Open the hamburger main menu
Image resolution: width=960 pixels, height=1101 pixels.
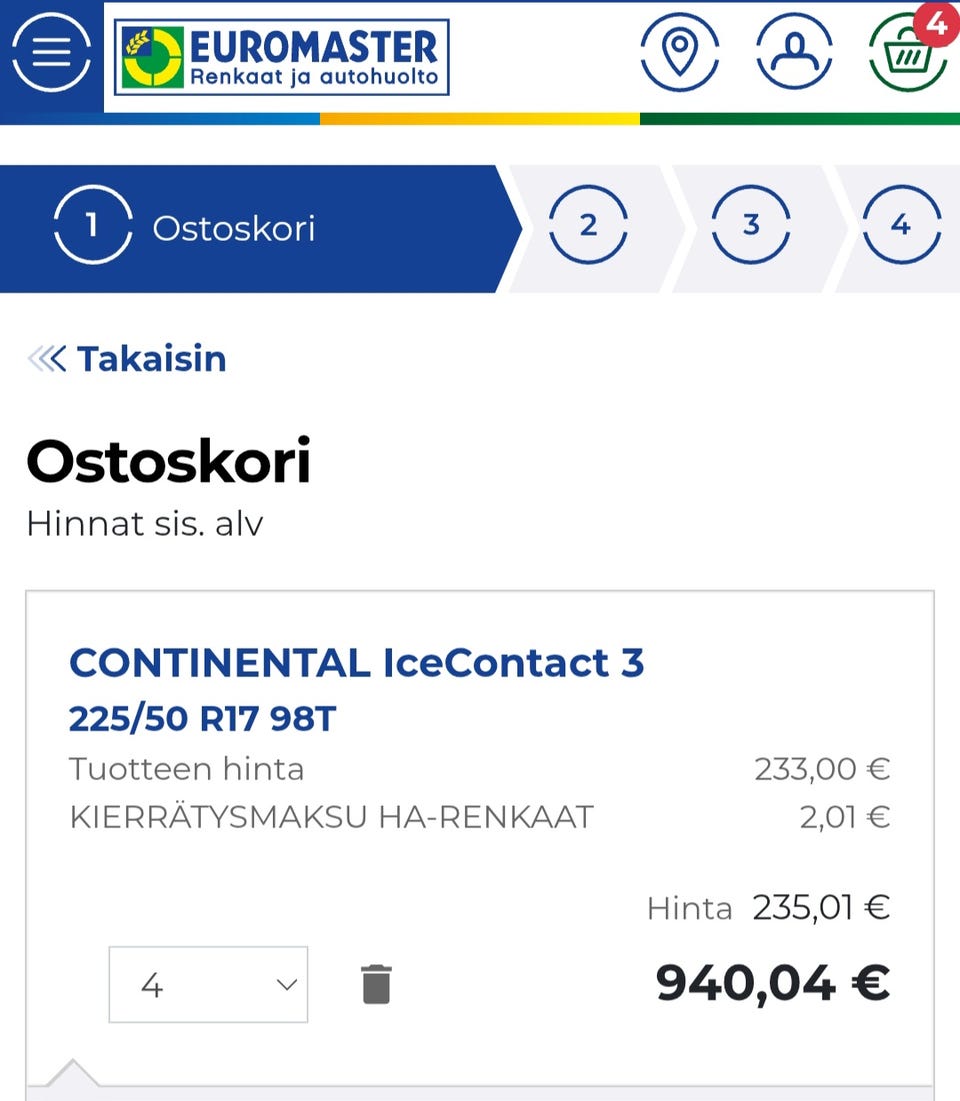tap(51, 52)
